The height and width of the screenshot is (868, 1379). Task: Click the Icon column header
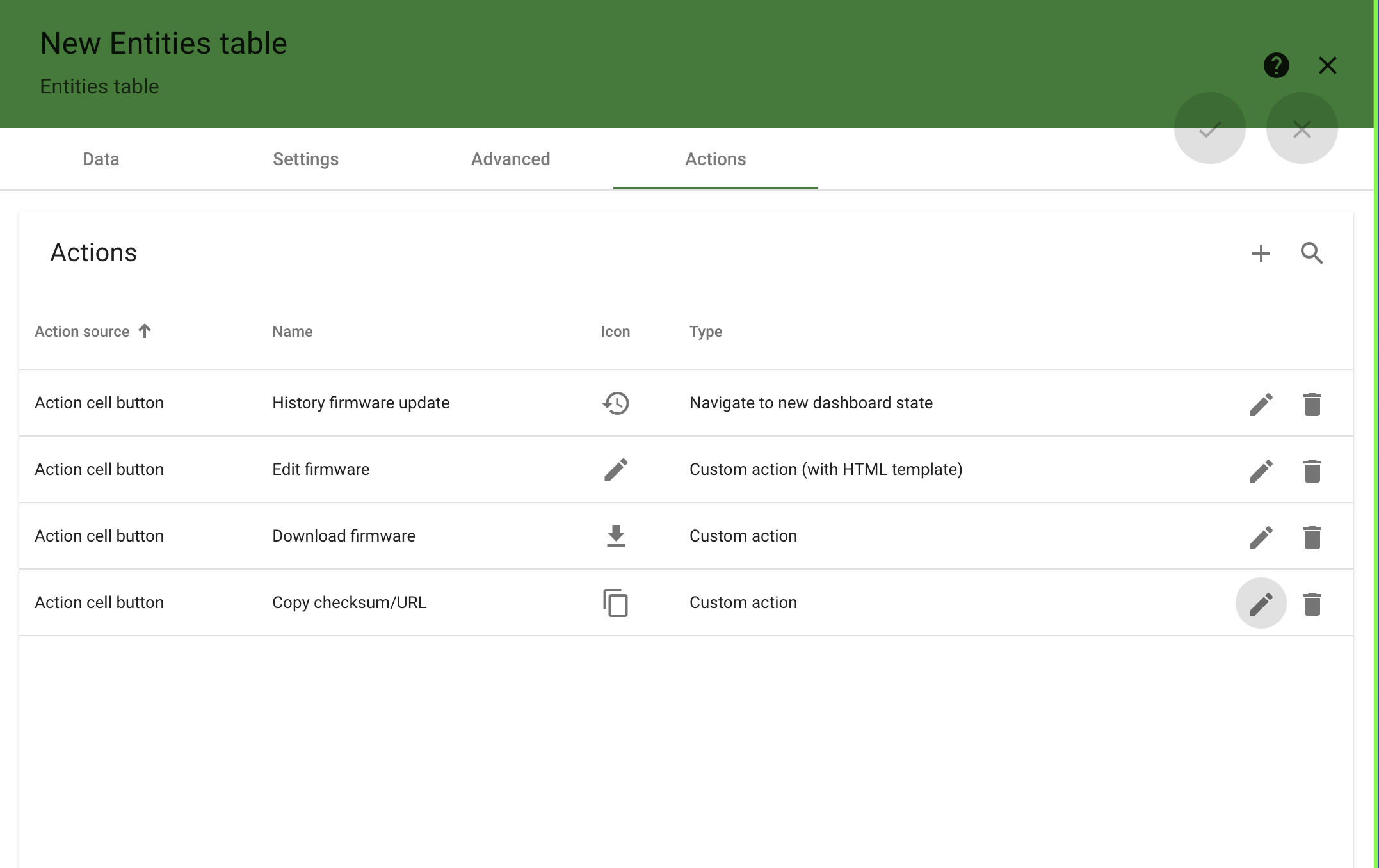[x=615, y=332]
